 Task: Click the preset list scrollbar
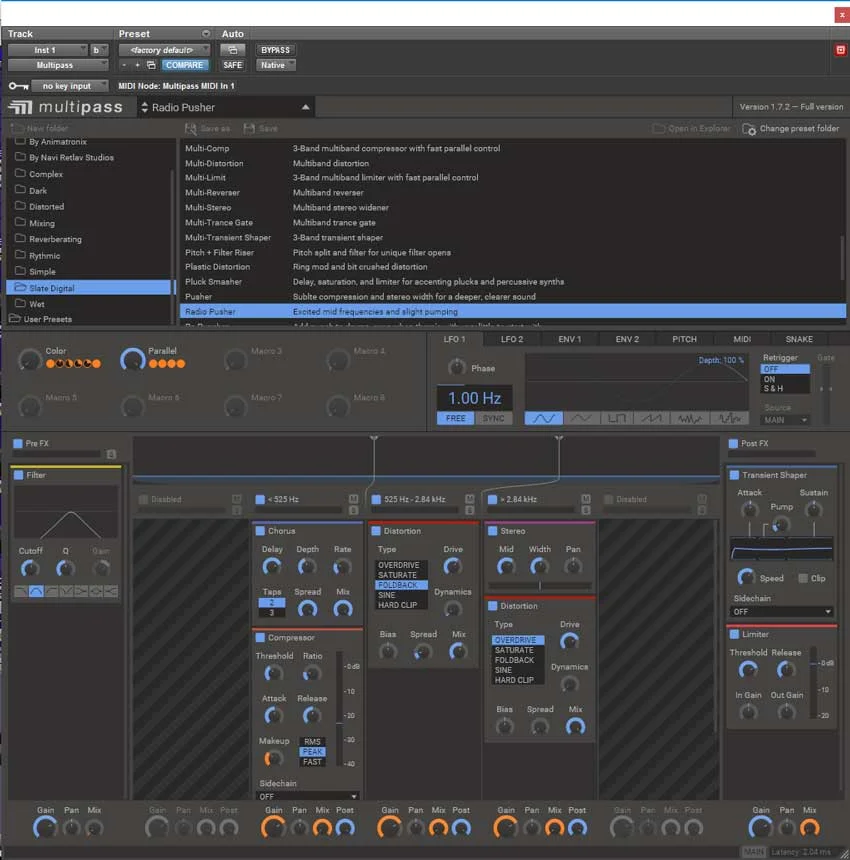(842, 258)
